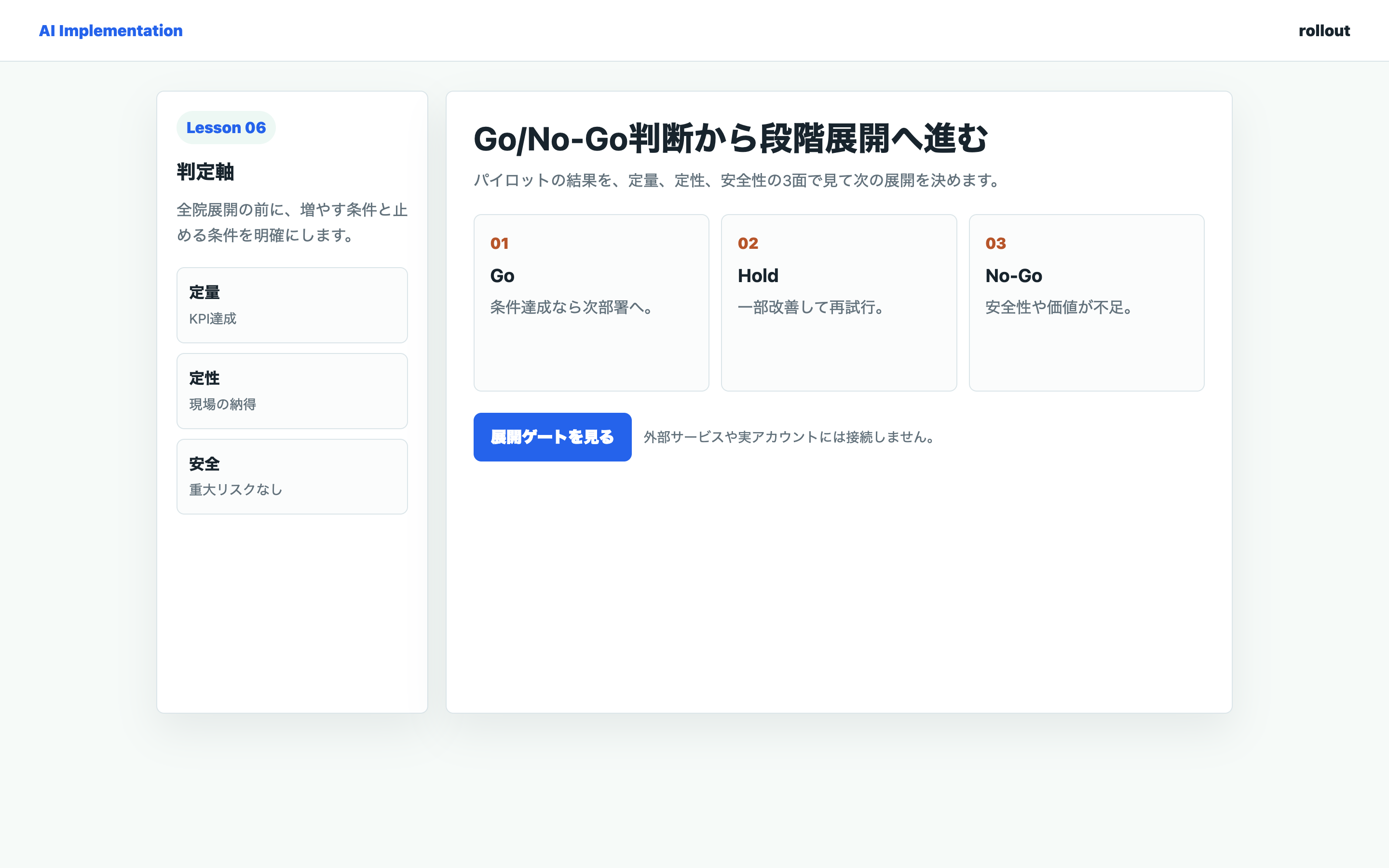Click the 01 Go decision card
This screenshot has height=868, width=1389.
591,302
